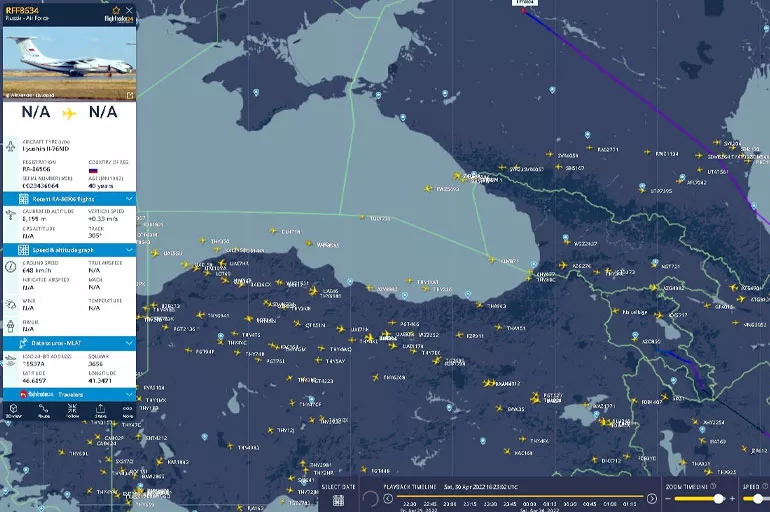
Task: Click the Zoom Timeline slider handle
Action: [718, 498]
